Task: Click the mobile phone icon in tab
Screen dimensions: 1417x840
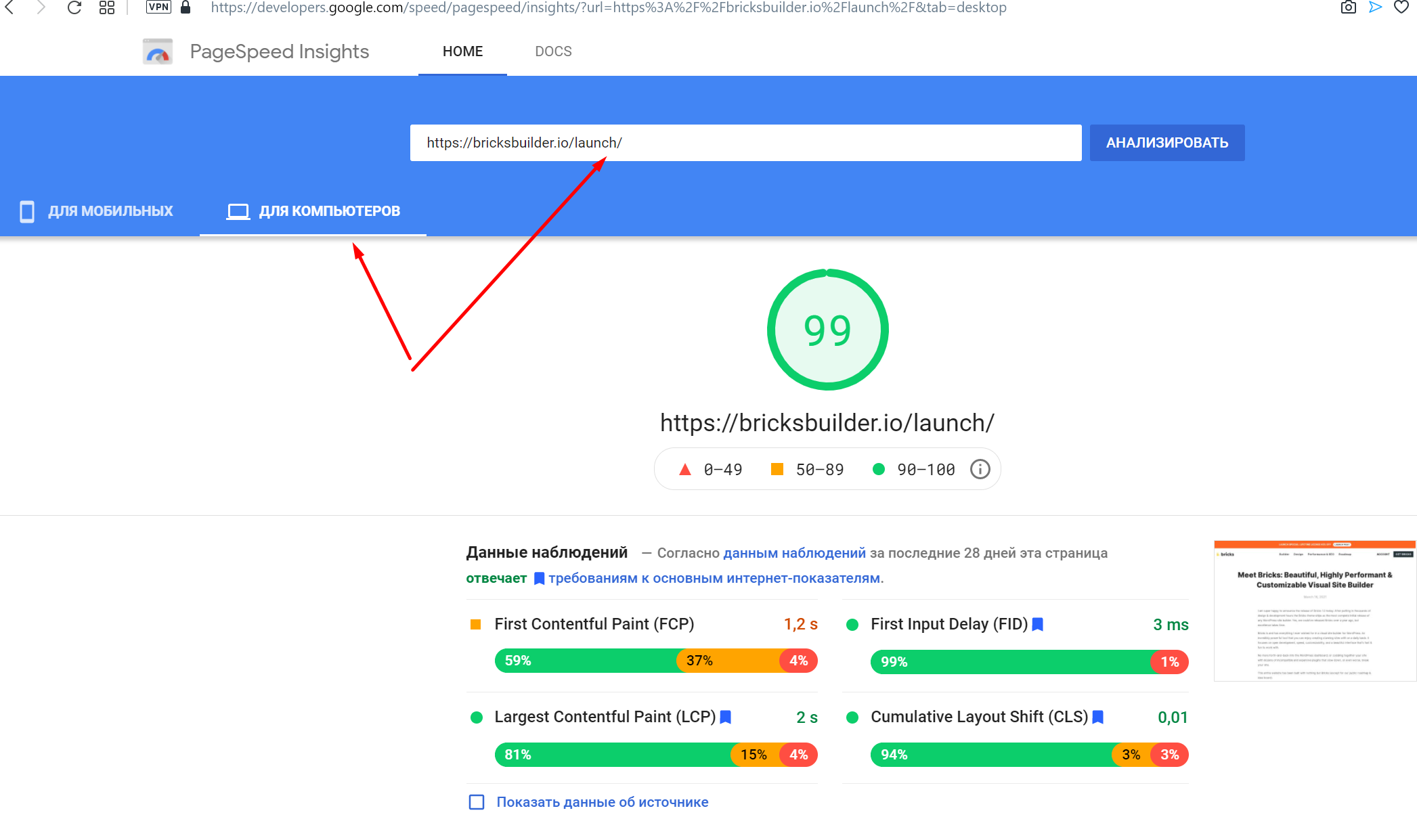Action: (27, 211)
